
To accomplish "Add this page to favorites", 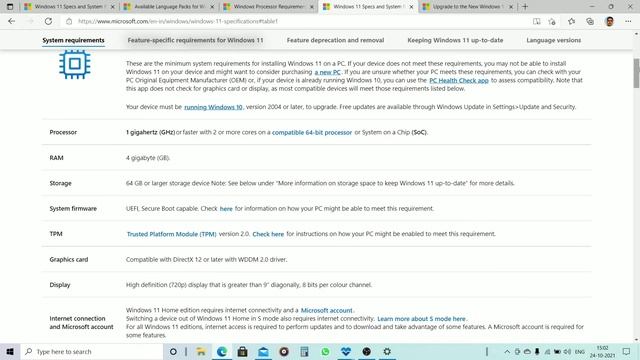I will pyautogui.click(x=552, y=21).
